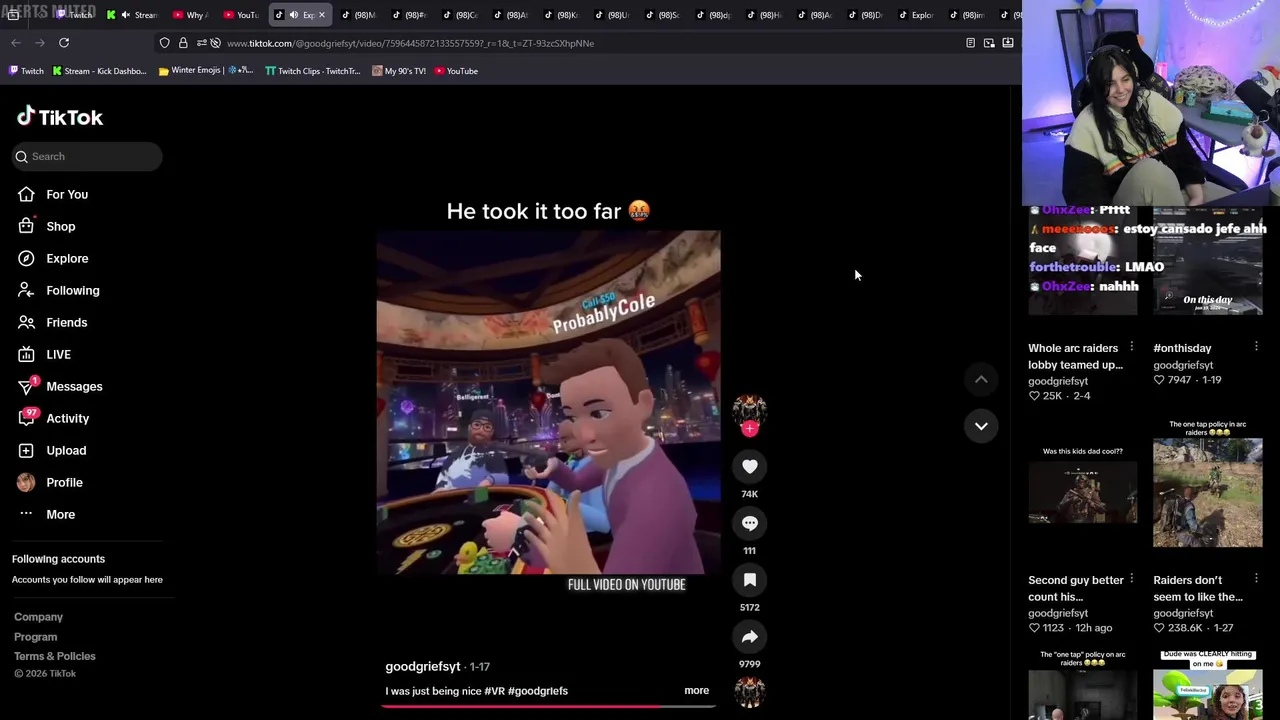The width and height of the screenshot is (1280, 720).
Task: Click the #VR hashtag in caption
Action: 494,691
